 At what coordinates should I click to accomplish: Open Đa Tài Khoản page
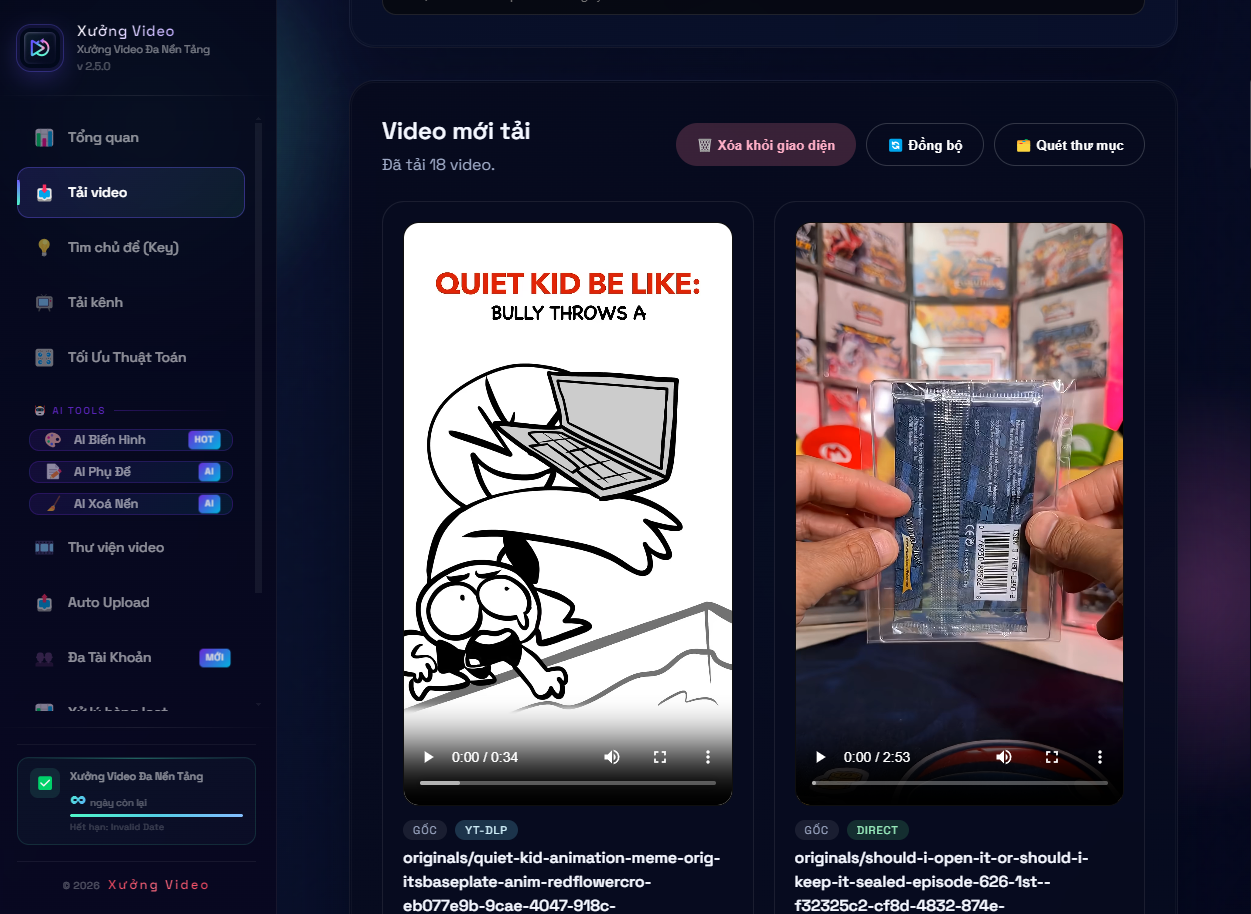[x=131, y=658]
